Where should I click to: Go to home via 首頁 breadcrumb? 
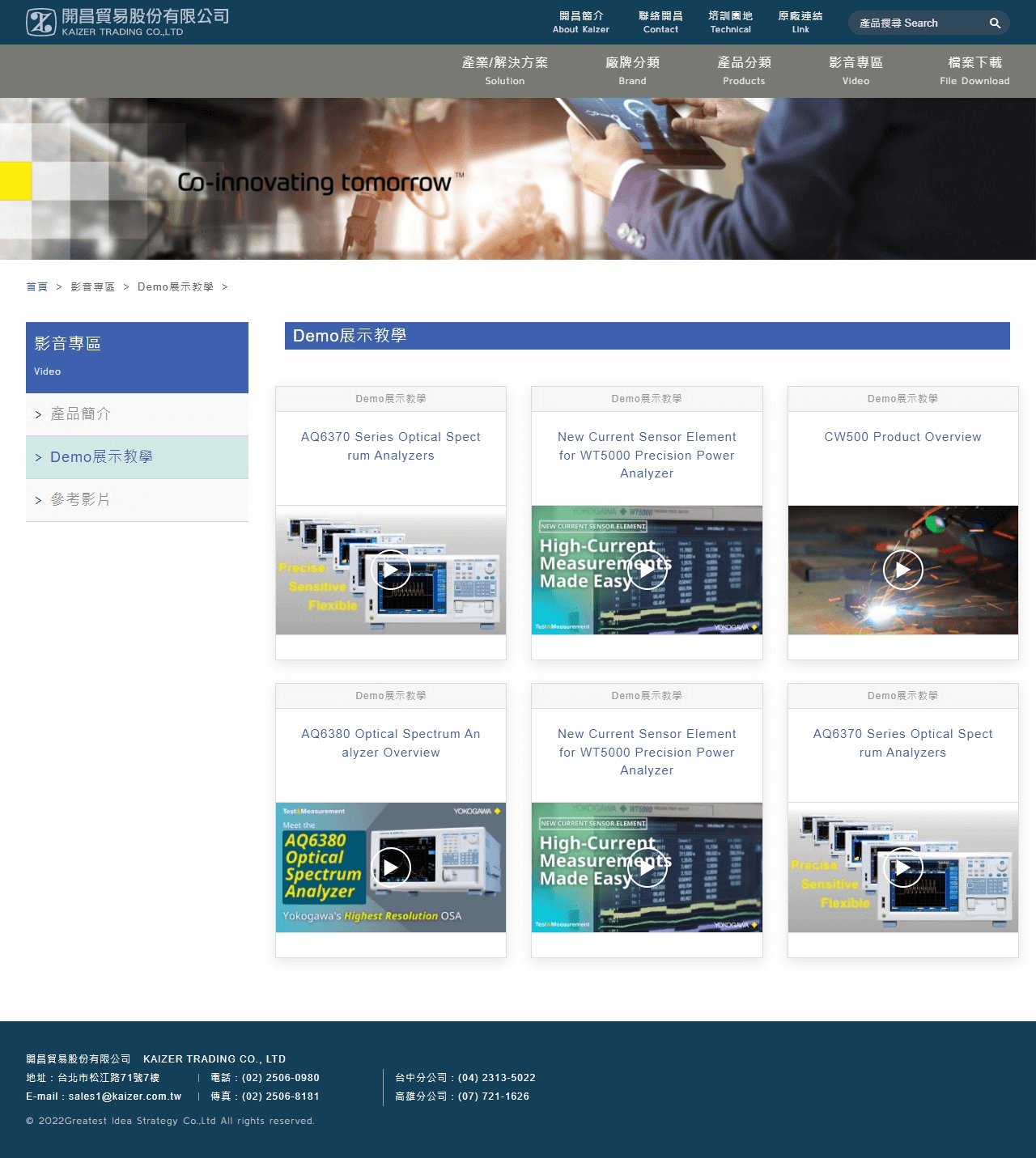(x=36, y=287)
